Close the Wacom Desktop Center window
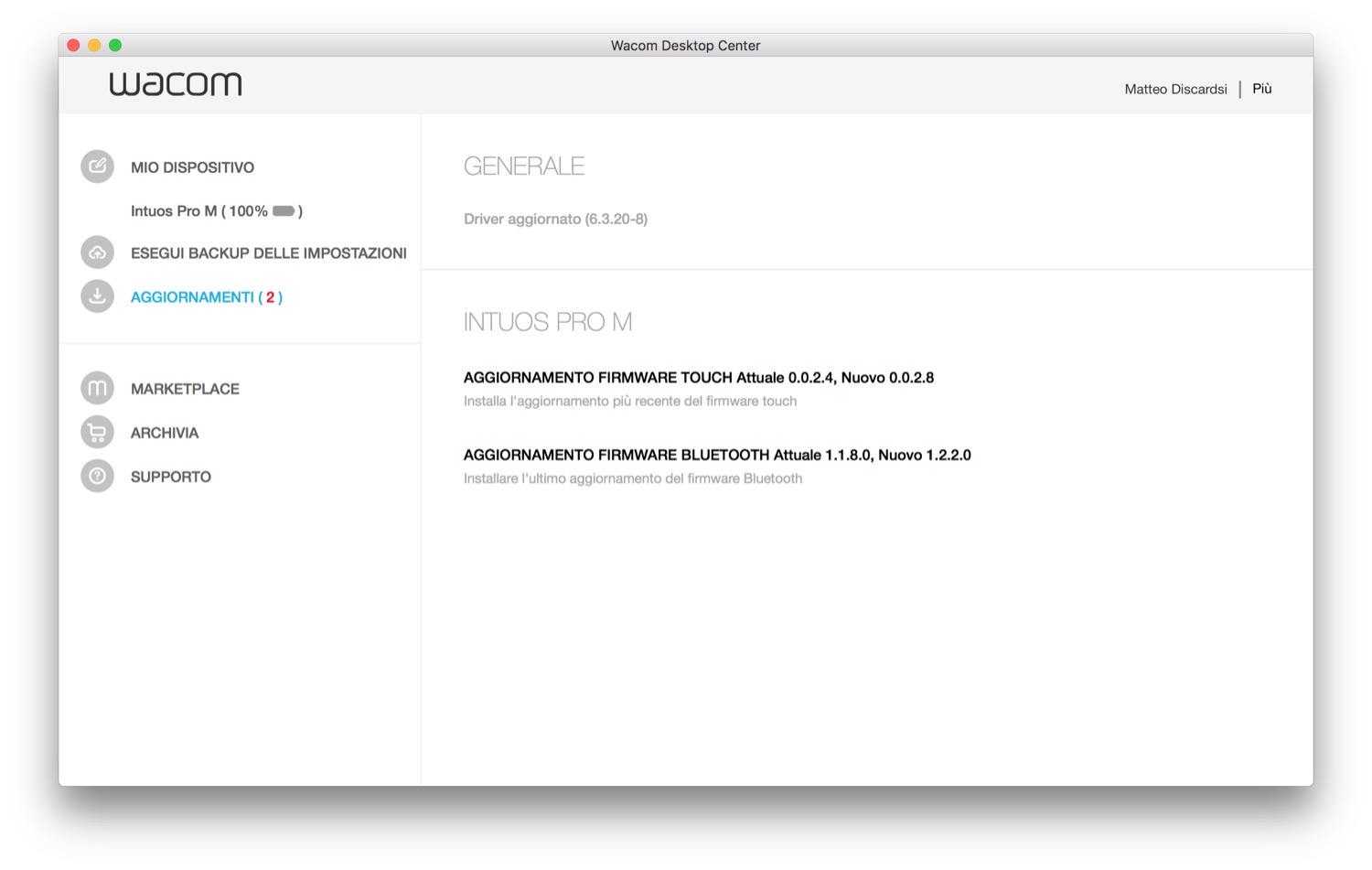The image size is (1372, 870). [74, 45]
